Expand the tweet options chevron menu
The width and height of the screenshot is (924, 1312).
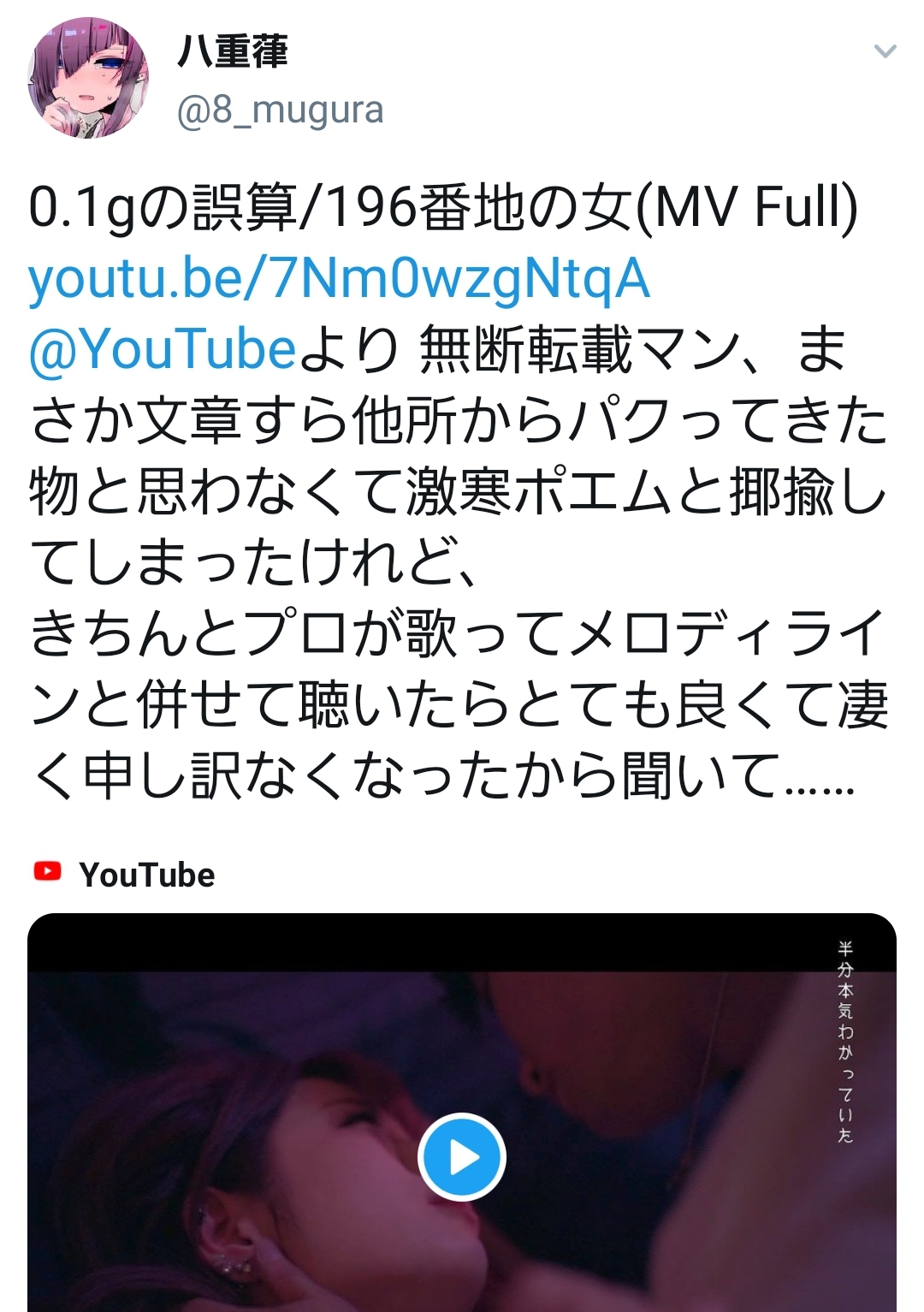(x=885, y=51)
